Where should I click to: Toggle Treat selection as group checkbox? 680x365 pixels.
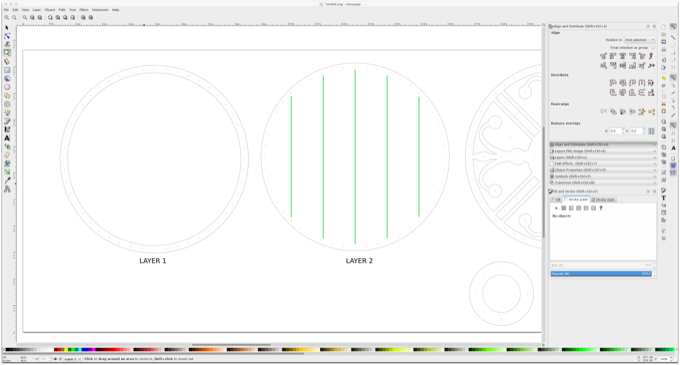(653, 48)
